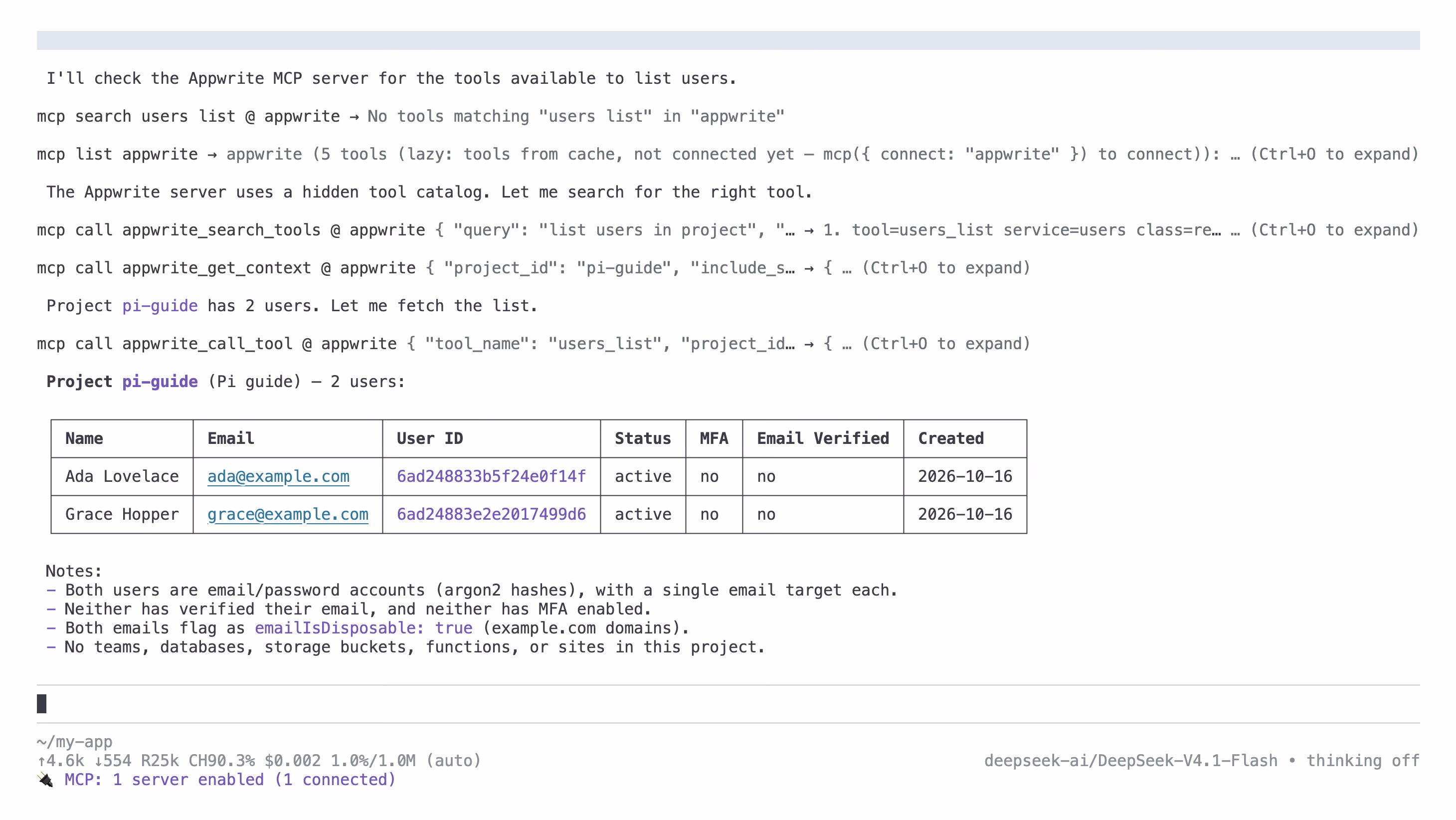The image size is (1456, 820).
Task: Click user ID 6ad24883e2e2017499d6
Action: point(491,514)
